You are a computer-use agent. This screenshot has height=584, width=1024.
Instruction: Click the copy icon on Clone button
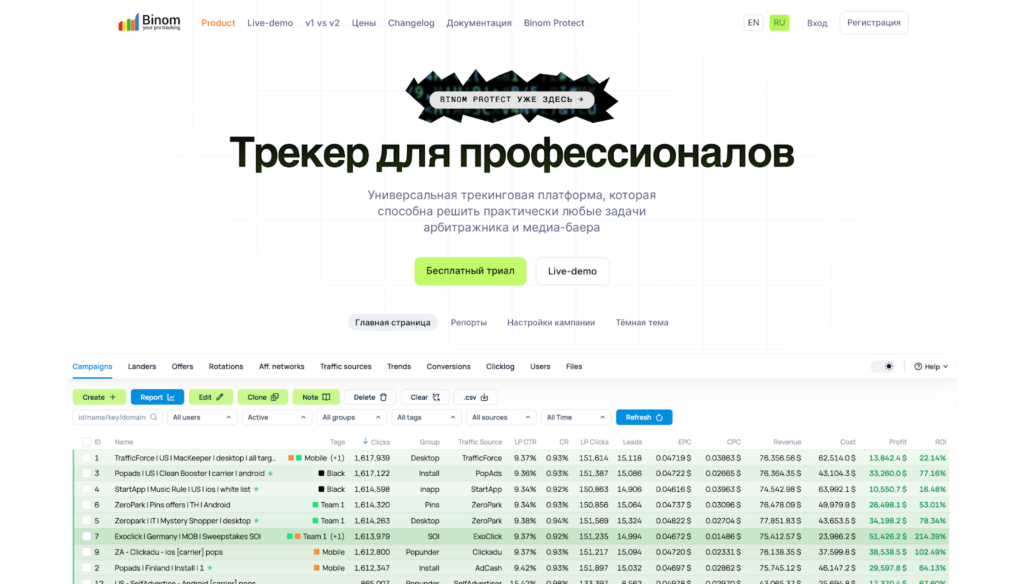pos(275,397)
